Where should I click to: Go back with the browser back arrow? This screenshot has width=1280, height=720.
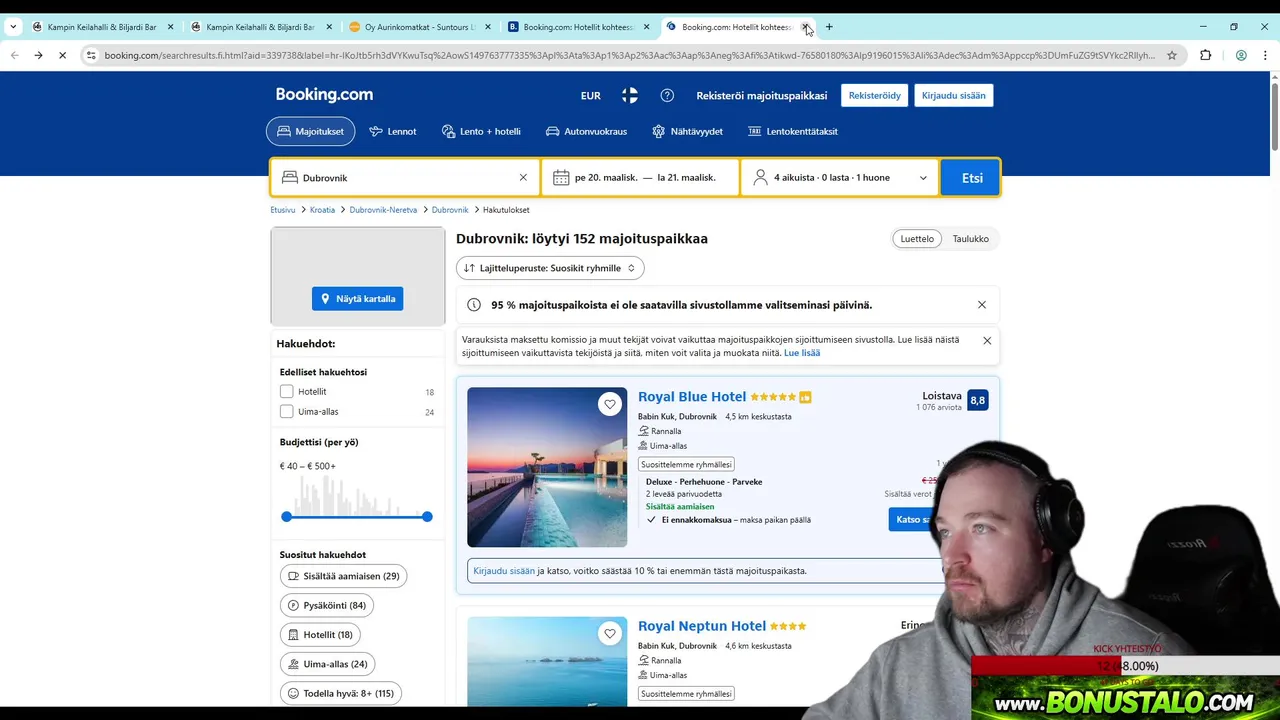(x=14, y=55)
